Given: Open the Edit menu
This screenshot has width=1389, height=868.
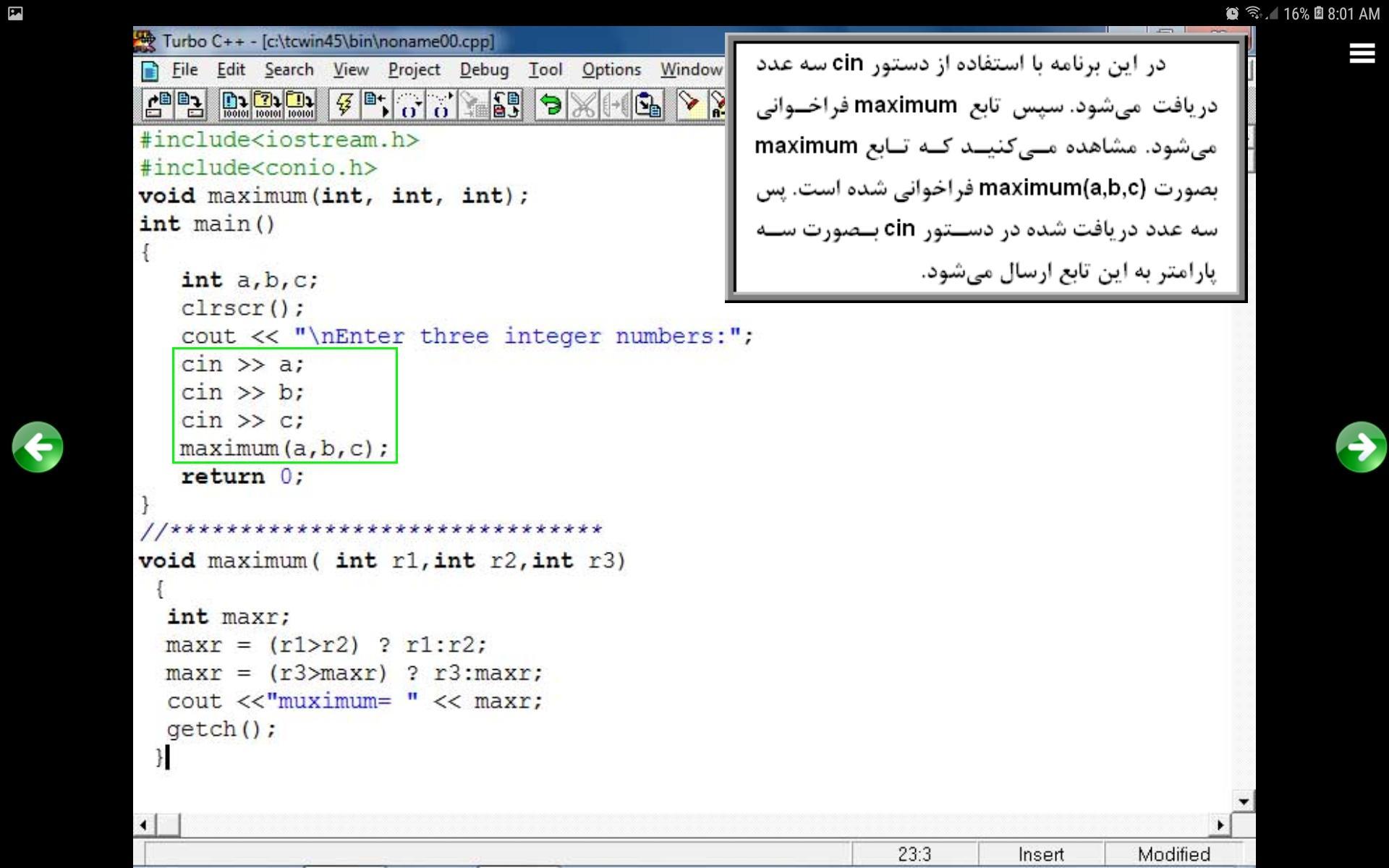Looking at the screenshot, I should (x=231, y=69).
